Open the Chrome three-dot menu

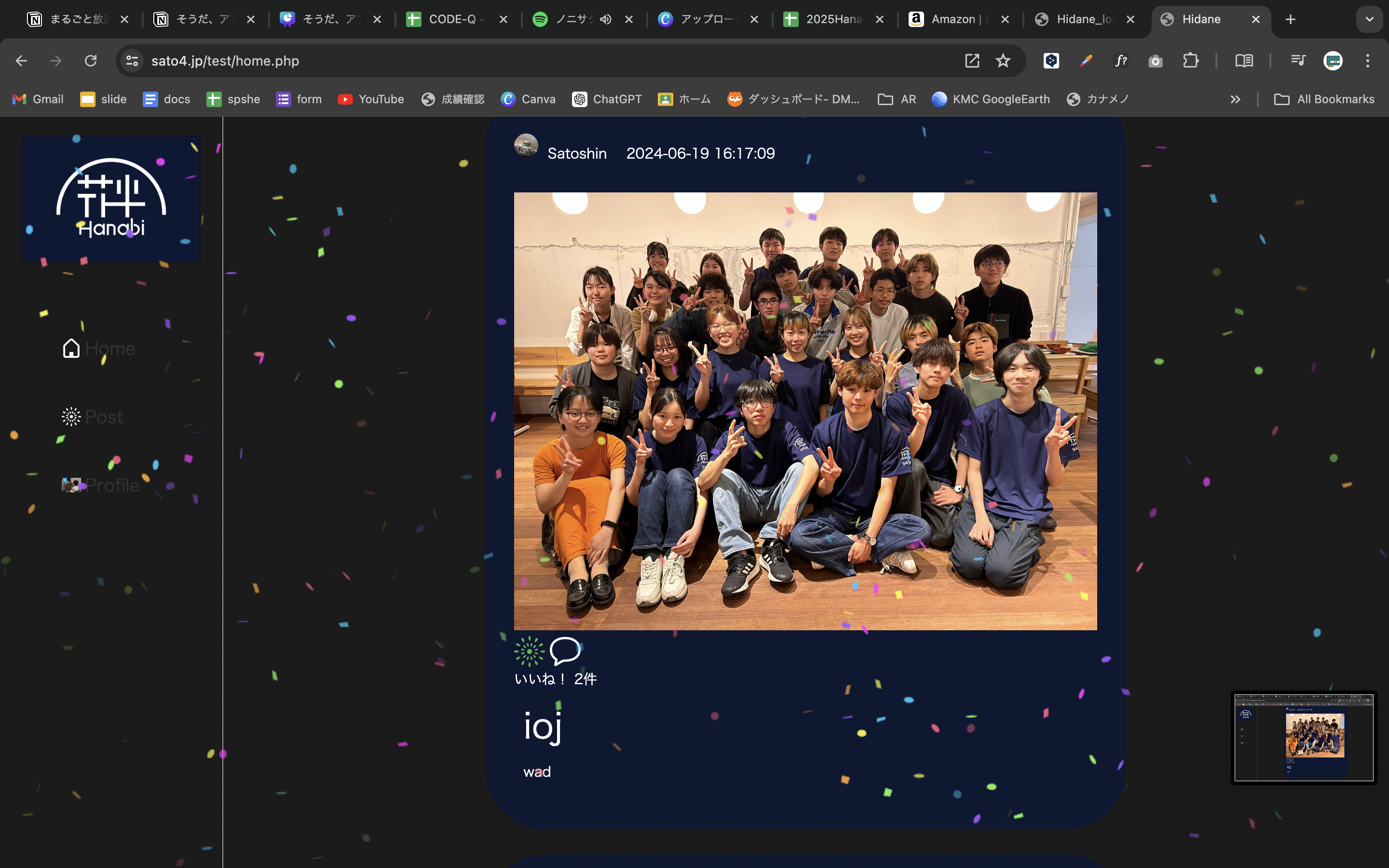tap(1367, 61)
